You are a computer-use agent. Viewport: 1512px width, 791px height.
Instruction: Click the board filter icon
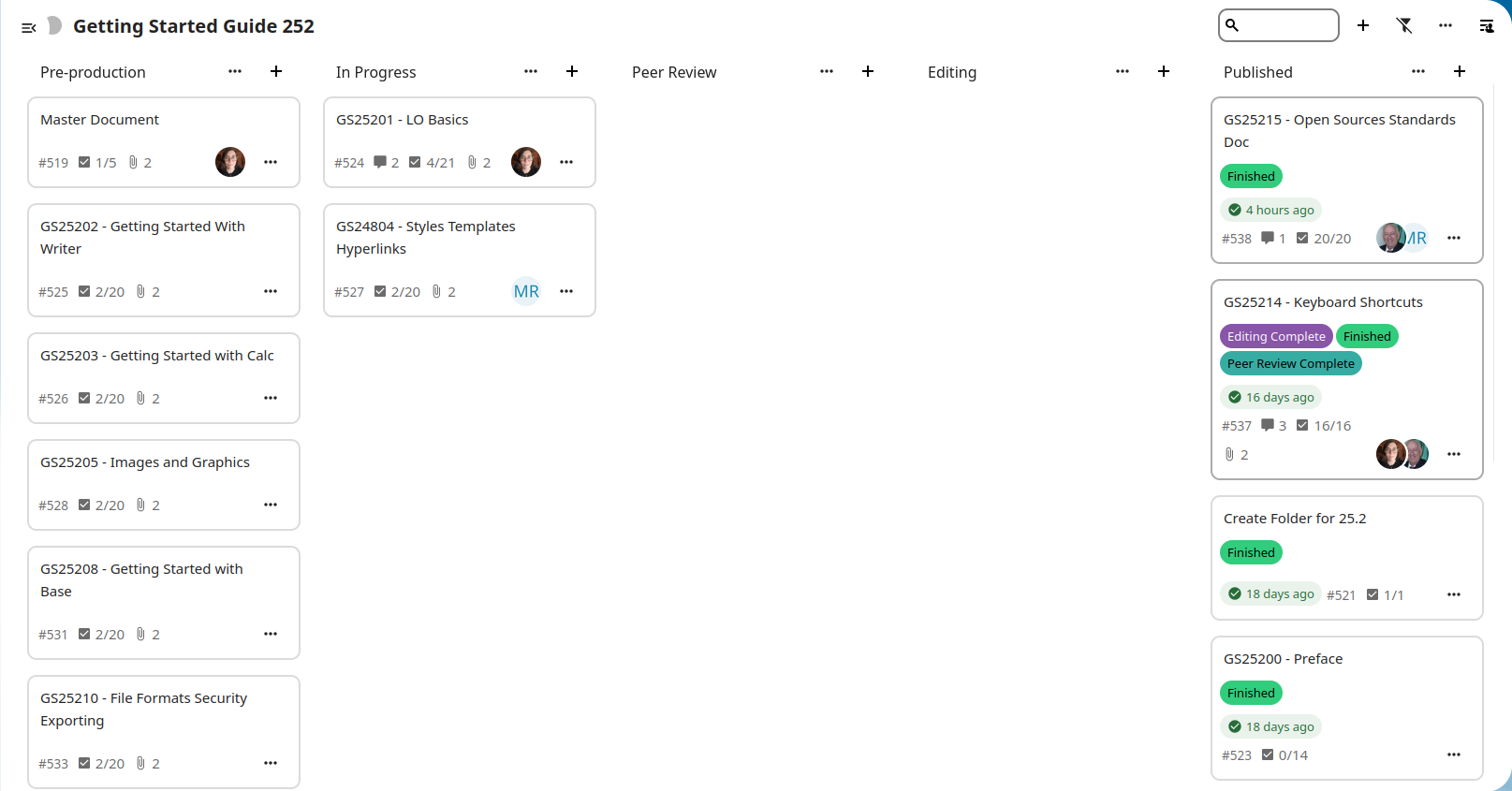(x=1404, y=25)
